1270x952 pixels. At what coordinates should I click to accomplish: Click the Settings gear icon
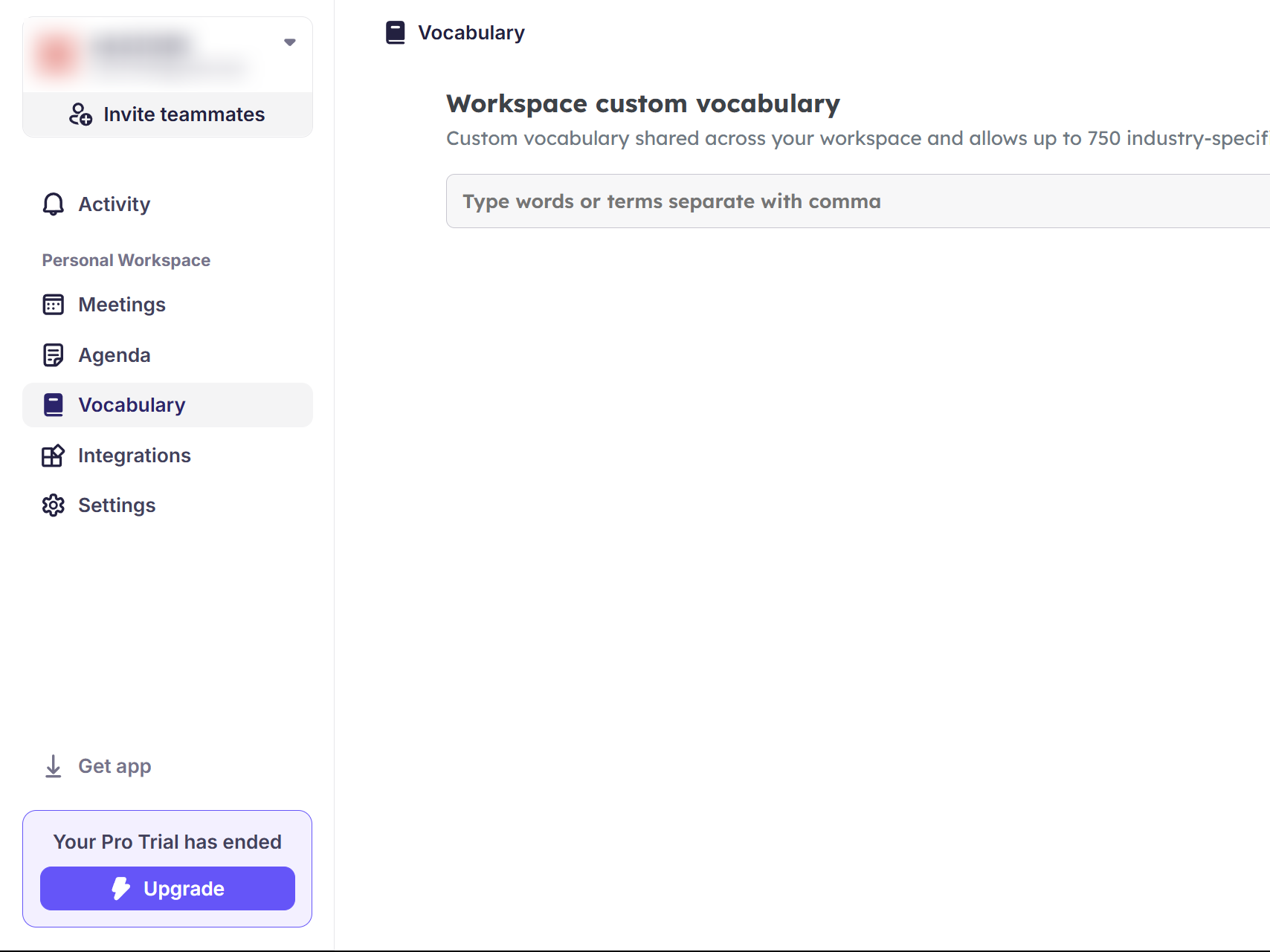pyautogui.click(x=54, y=505)
